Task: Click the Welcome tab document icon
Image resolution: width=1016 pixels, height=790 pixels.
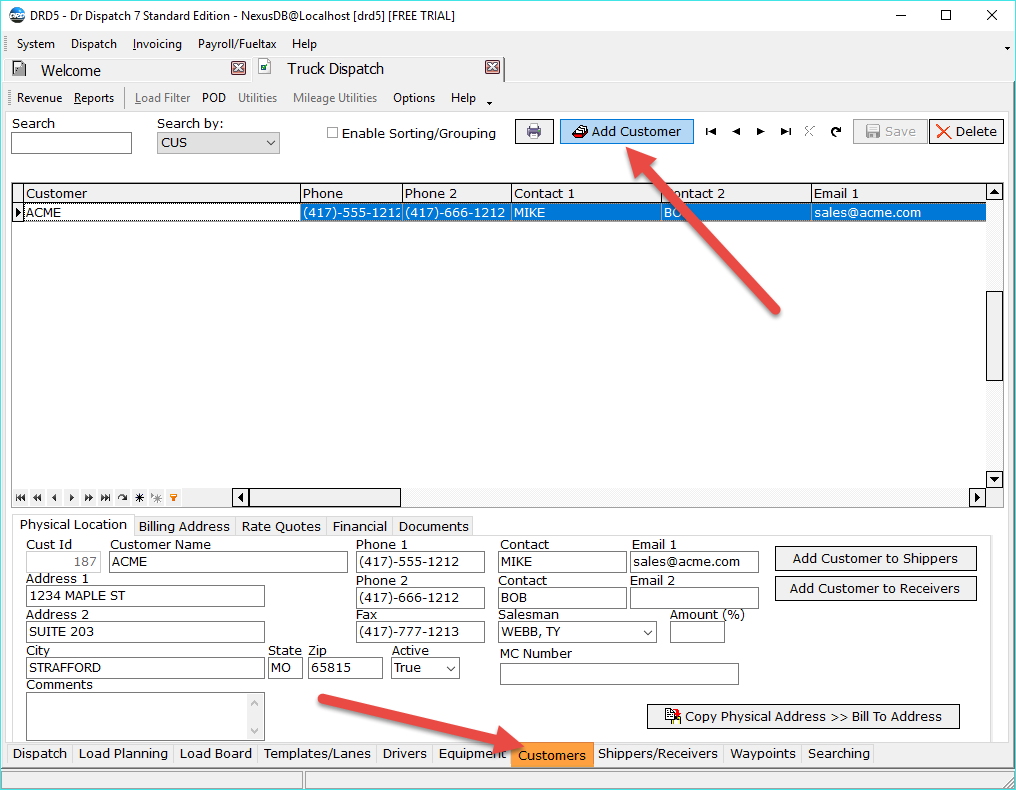Action: pos(19,68)
